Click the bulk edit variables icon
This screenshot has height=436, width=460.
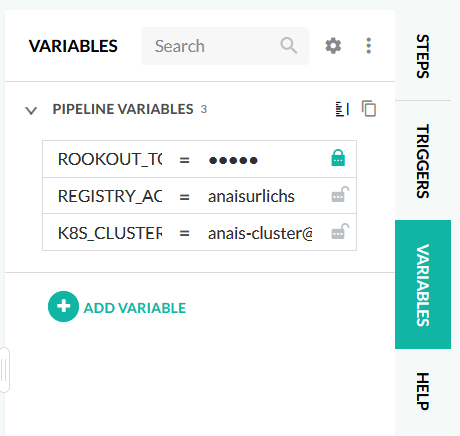tap(342, 109)
